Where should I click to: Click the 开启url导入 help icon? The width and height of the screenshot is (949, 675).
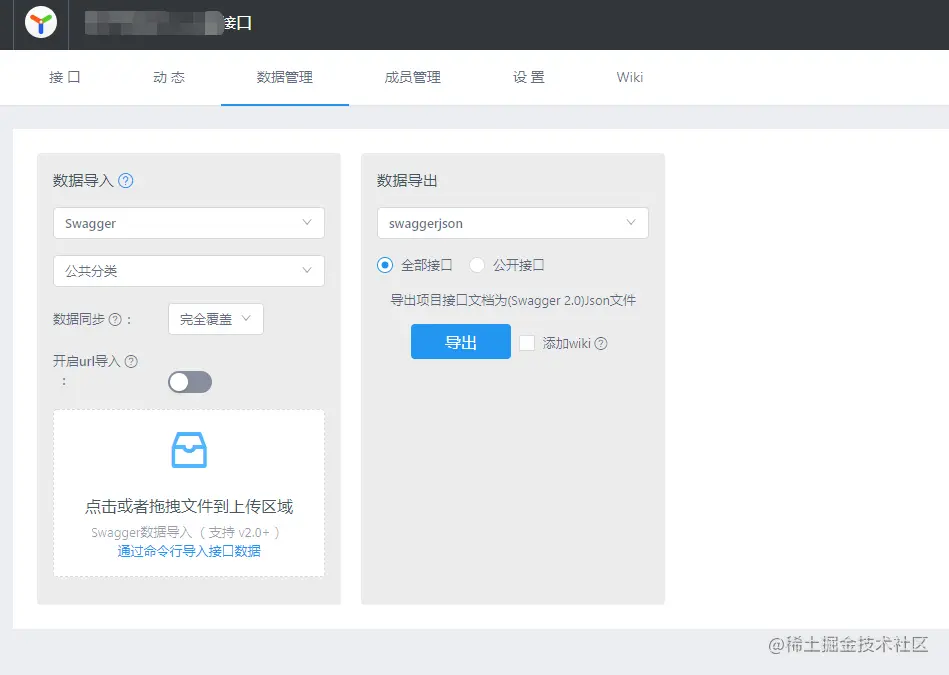[x=131, y=361]
